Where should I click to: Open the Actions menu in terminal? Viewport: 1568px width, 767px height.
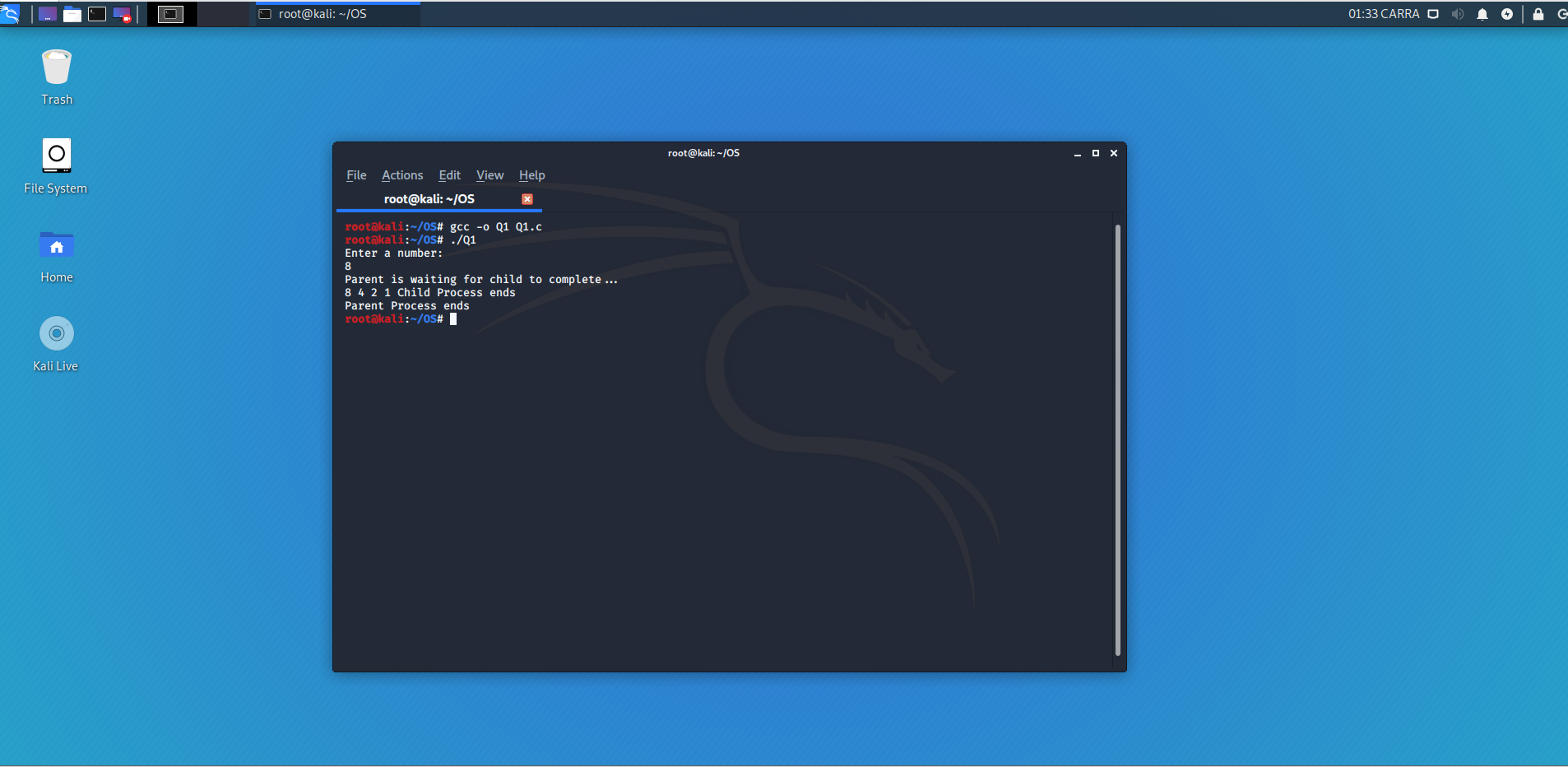[x=402, y=175]
